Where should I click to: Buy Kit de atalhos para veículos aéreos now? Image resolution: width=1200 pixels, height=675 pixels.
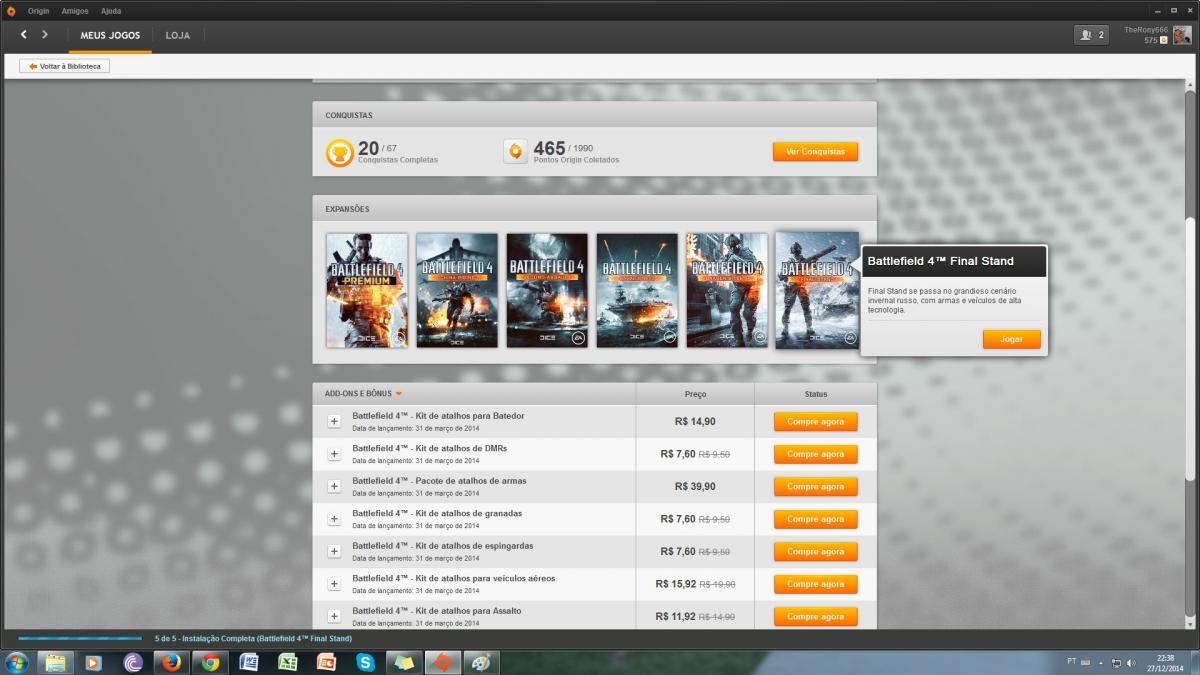815,584
